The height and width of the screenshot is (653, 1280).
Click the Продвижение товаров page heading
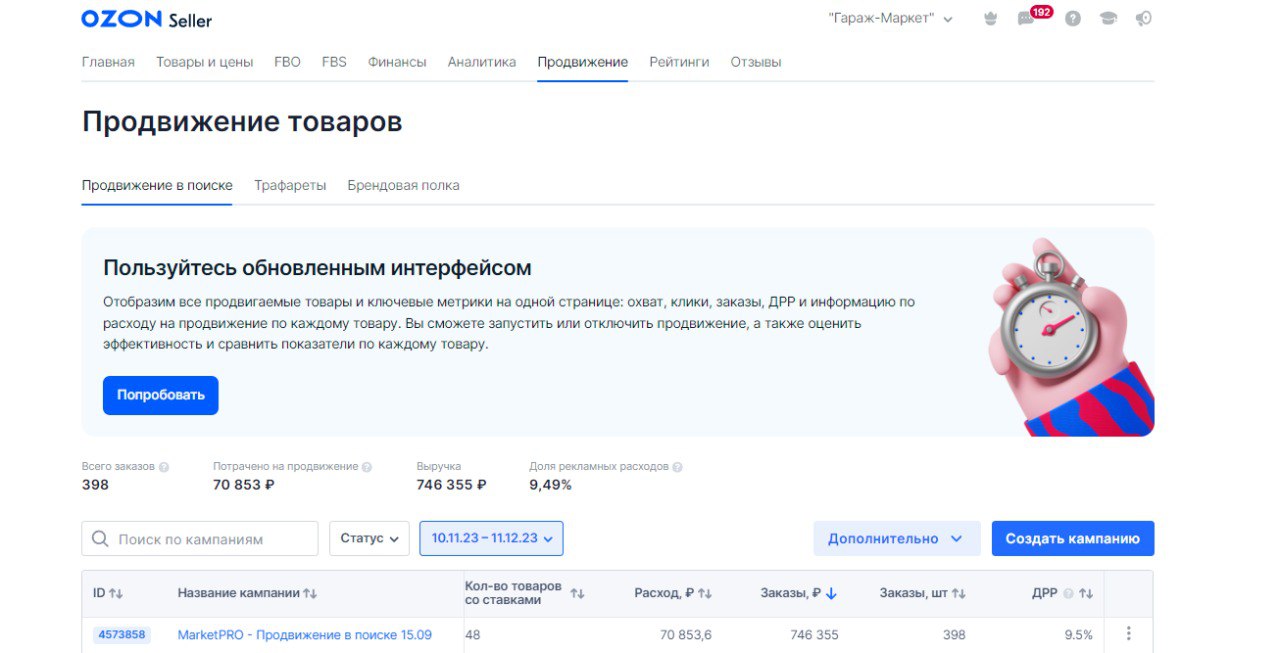point(242,122)
